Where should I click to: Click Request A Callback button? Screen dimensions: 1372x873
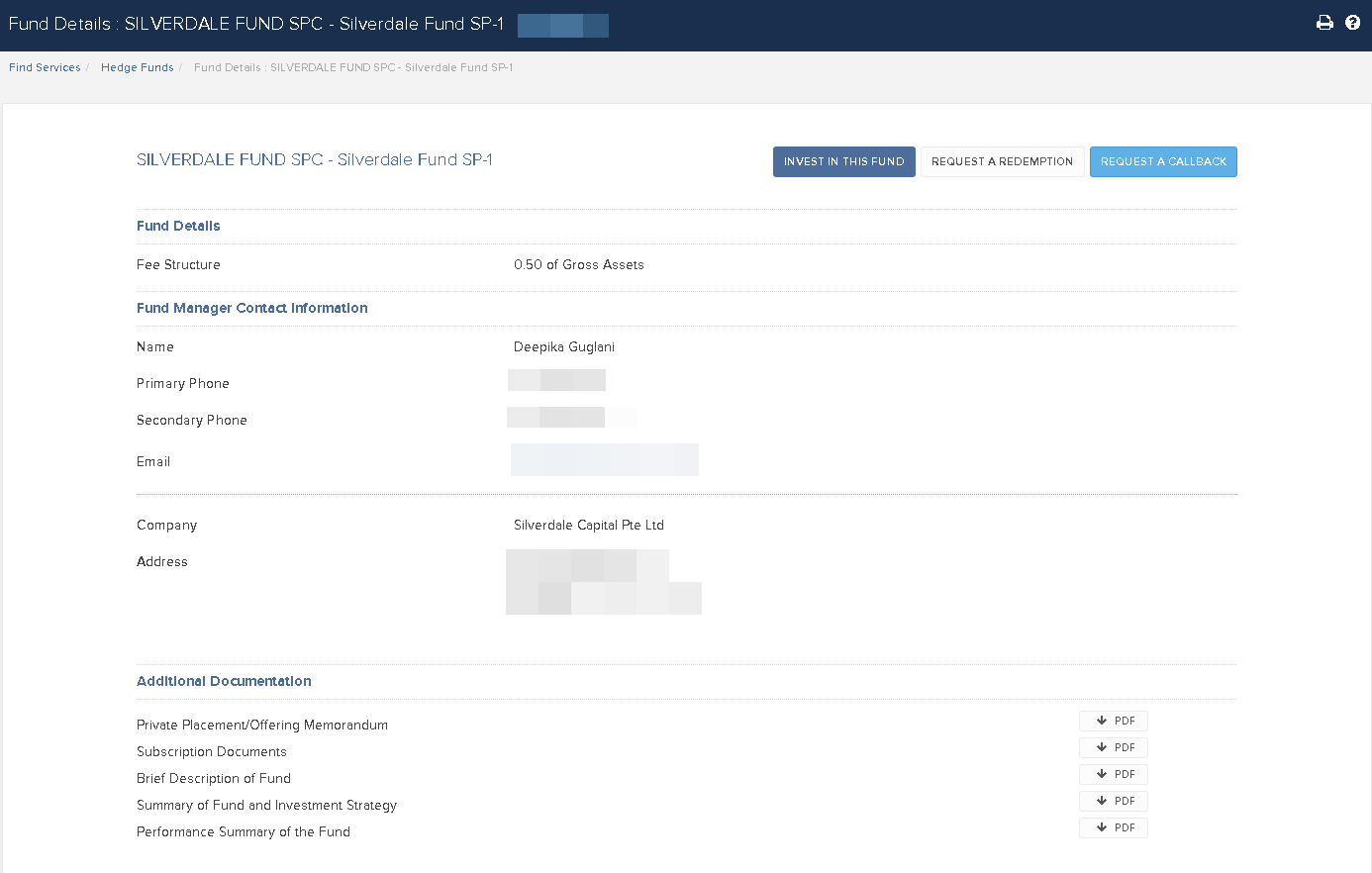pyautogui.click(x=1163, y=161)
